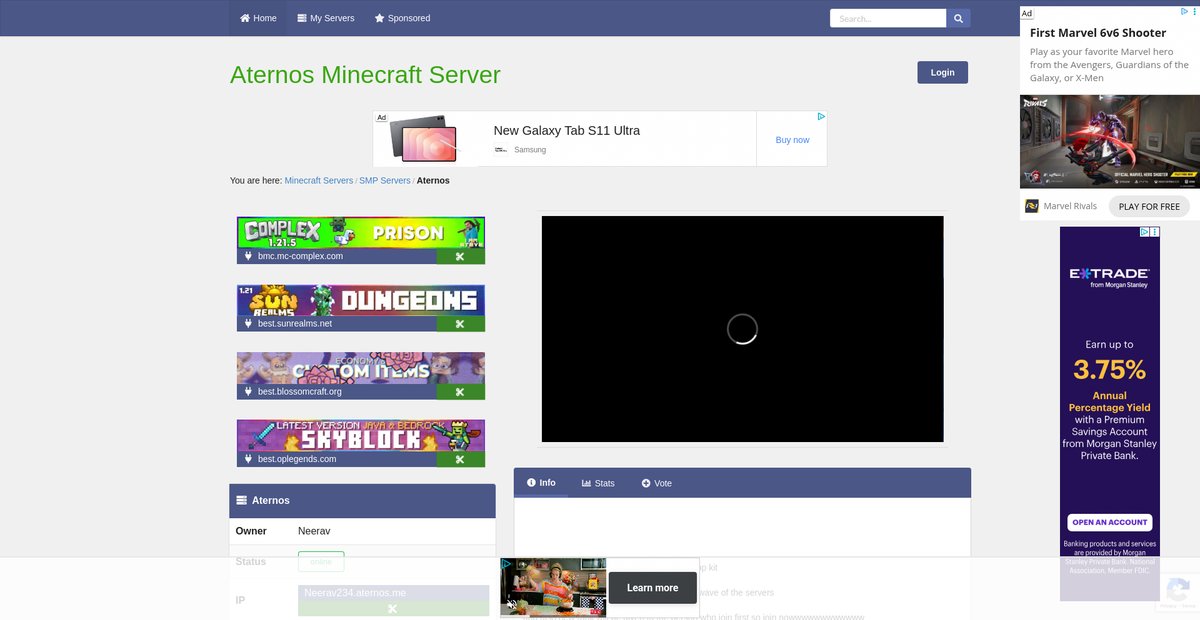Open the Sun Realms Dungeons banner
Viewport: 1200px width, 620px height.
pyautogui.click(x=361, y=301)
